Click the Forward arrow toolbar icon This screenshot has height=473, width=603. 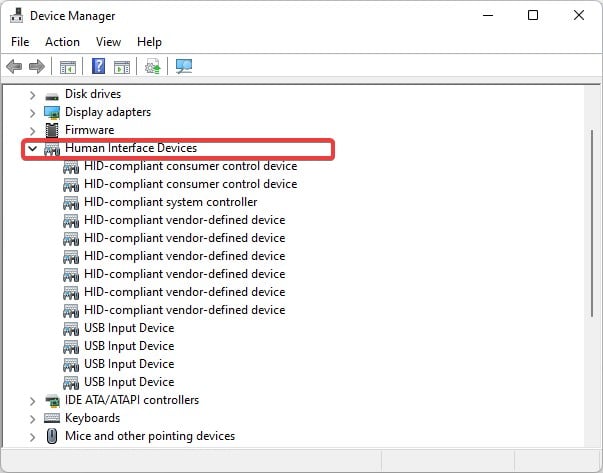point(37,67)
